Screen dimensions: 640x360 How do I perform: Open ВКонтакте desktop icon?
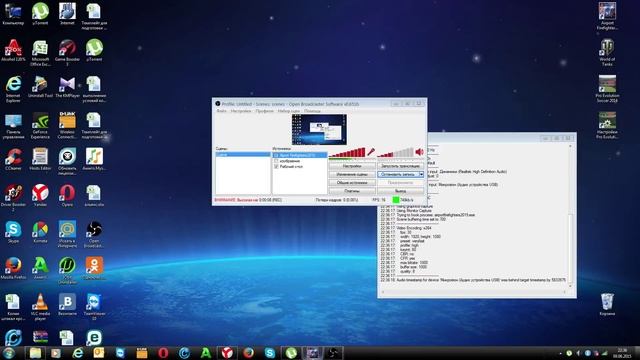[x=67, y=304]
